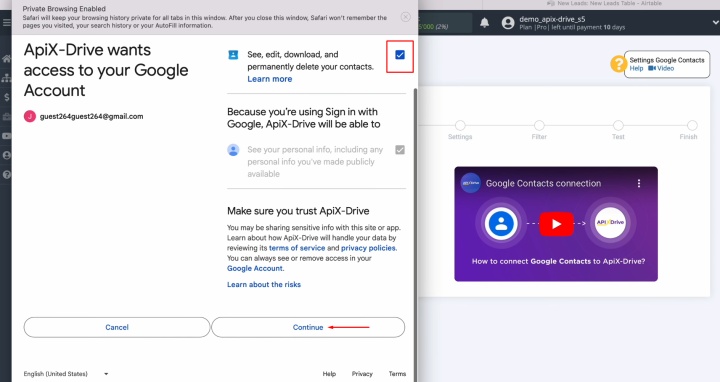Click the Google Contacts connection video title
The image size is (720, 382).
[x=543, y=183]
